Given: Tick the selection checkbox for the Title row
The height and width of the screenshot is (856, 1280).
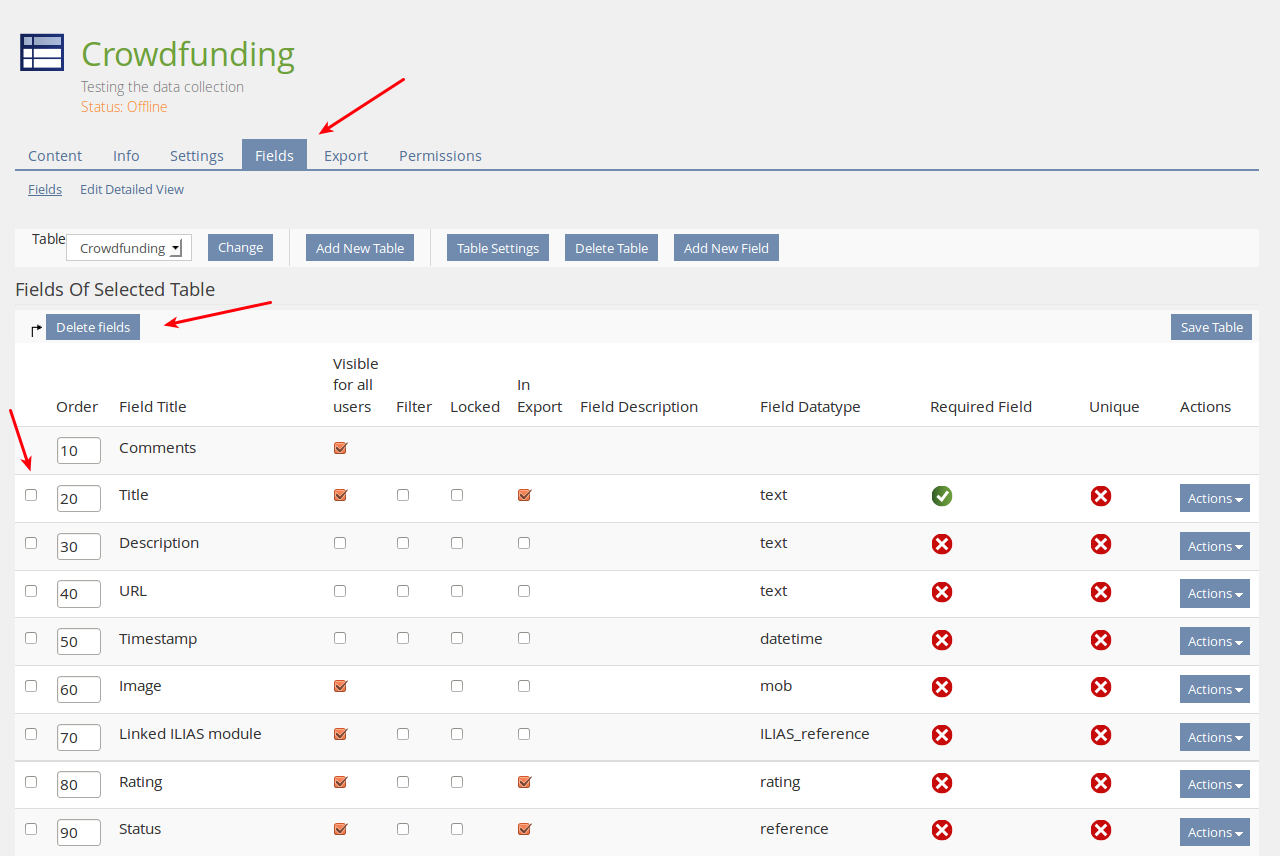Looking at the screenshot, I should [x=31, y=495].
